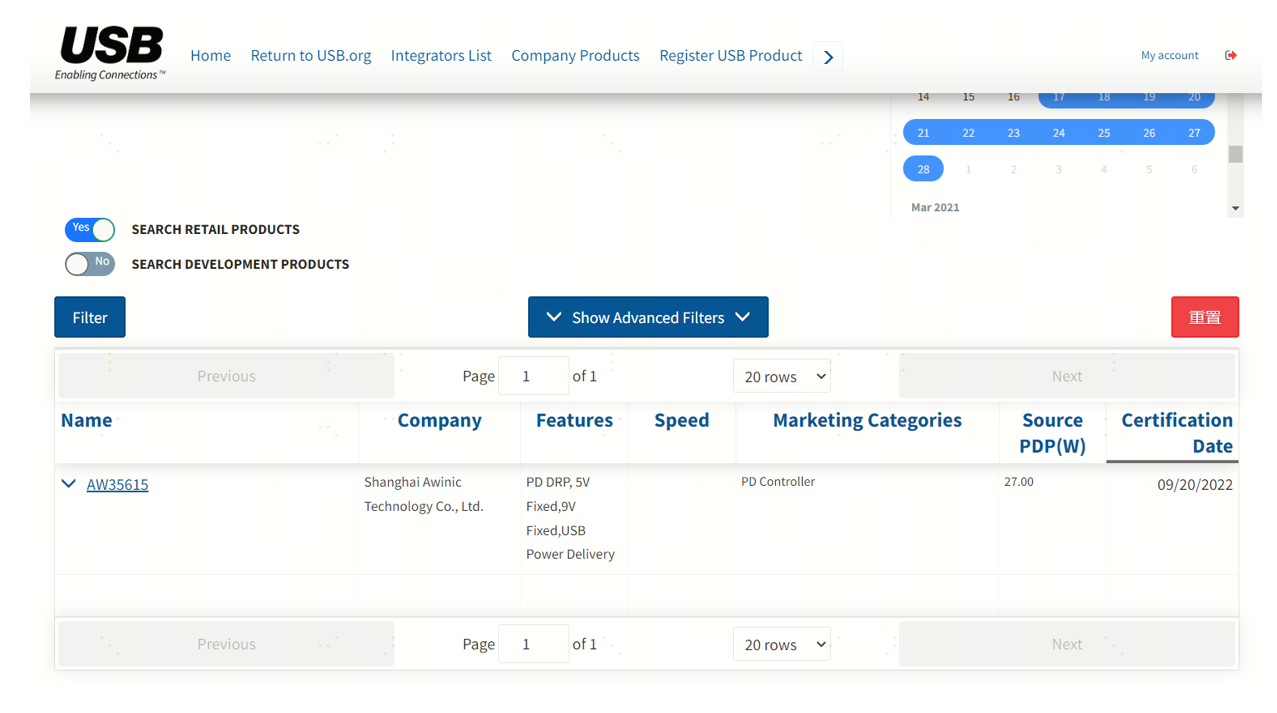Select day 28 in the calendar
Screen dimensions: 1277x713
pyautogui.click(x=923, y=169)
